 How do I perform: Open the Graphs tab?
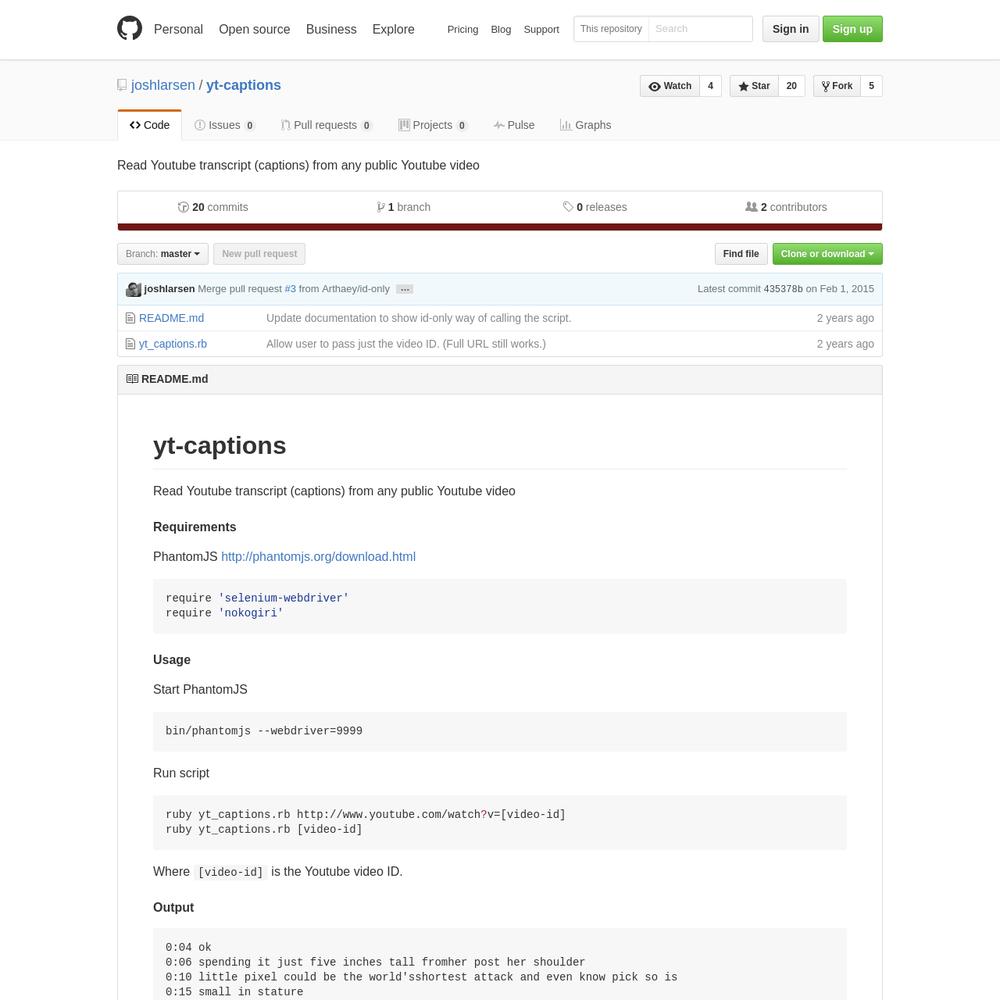point(585,125)
